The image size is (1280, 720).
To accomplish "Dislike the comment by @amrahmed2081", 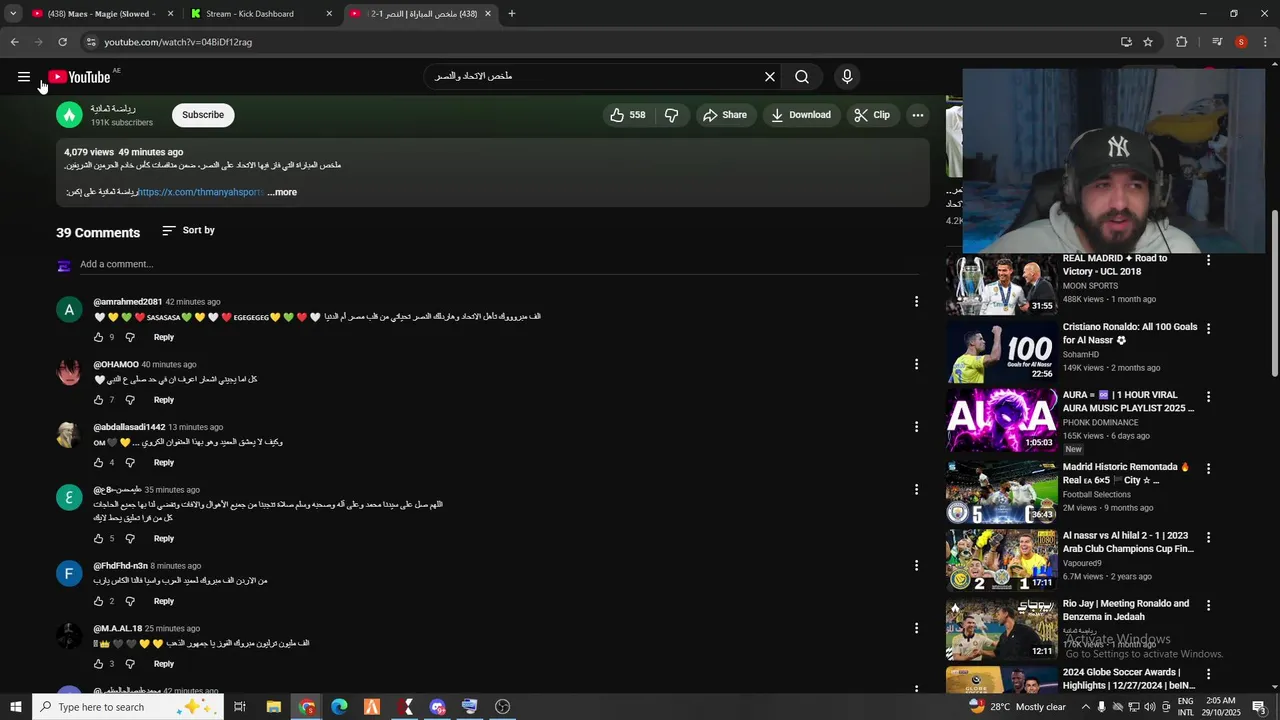I will [130, 337].
